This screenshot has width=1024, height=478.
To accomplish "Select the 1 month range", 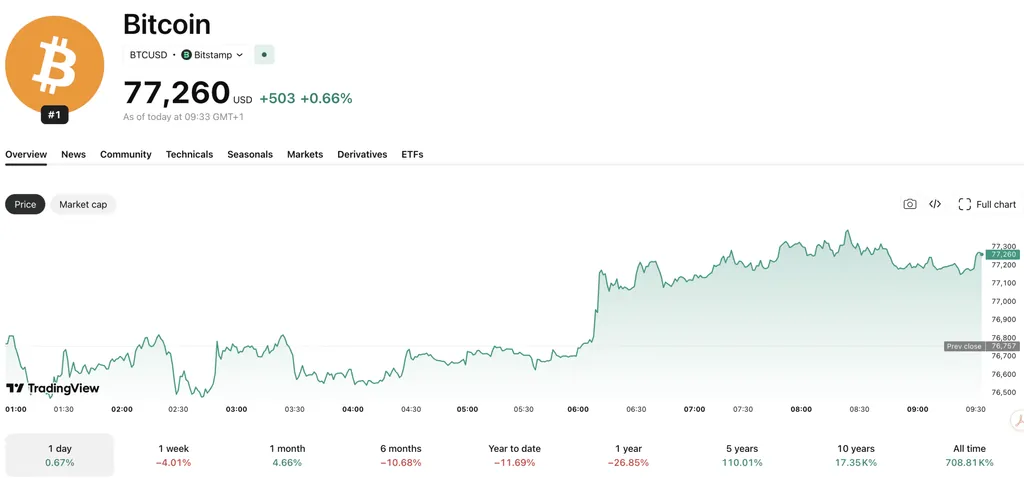I will (x=287, y=455).
